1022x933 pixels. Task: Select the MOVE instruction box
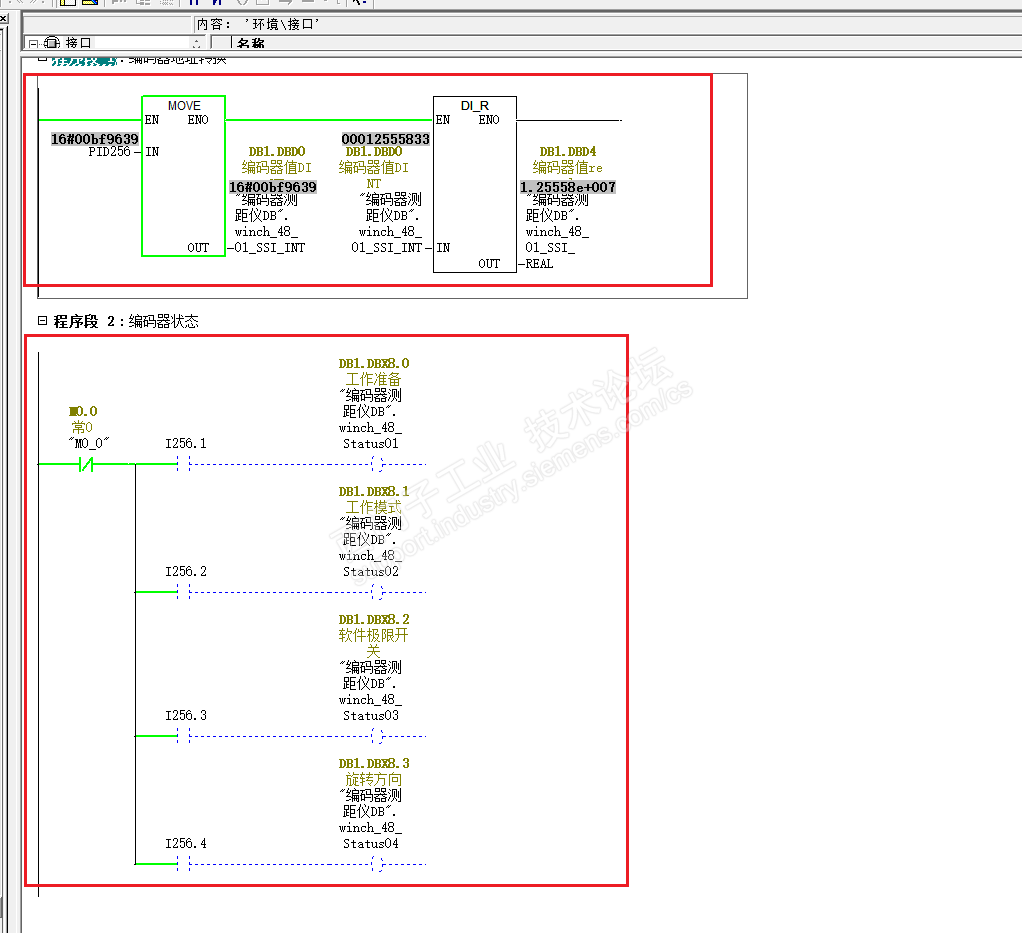pos(184,176)
